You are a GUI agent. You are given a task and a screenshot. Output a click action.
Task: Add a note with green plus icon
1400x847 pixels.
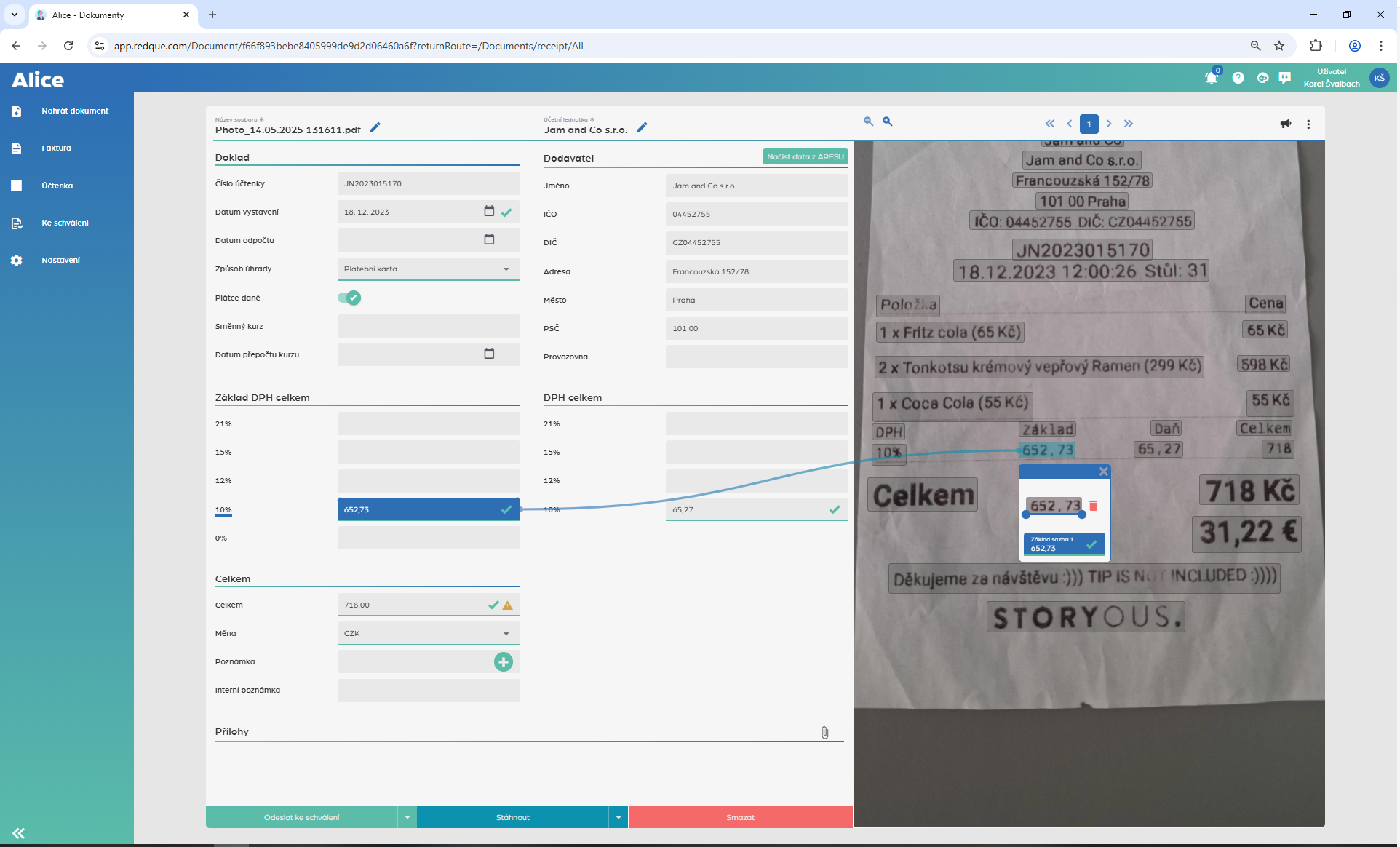coord(504,661)
